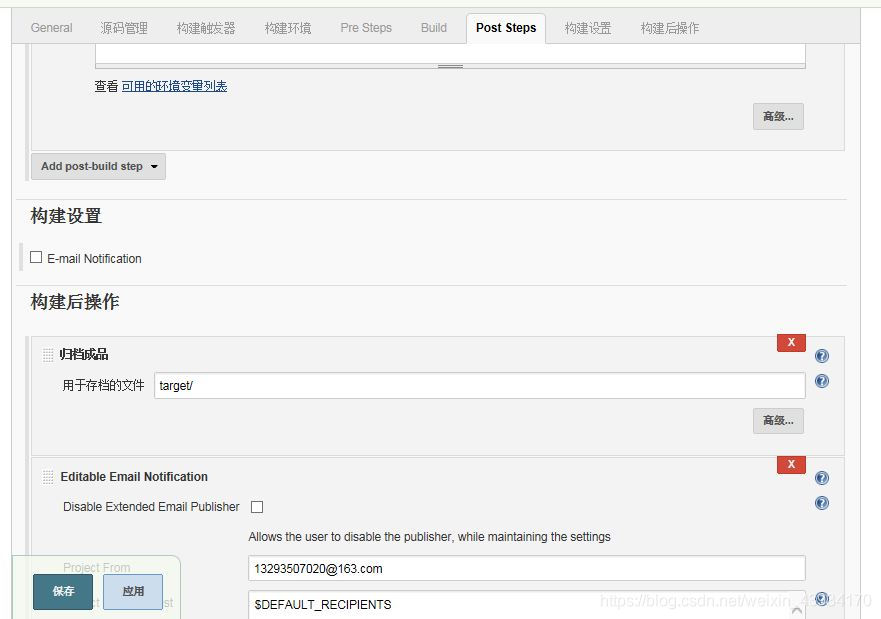The height and width of the screenshot is (619, 881).
Task: Click 构建设置 section heading
Action: [66, 216]
